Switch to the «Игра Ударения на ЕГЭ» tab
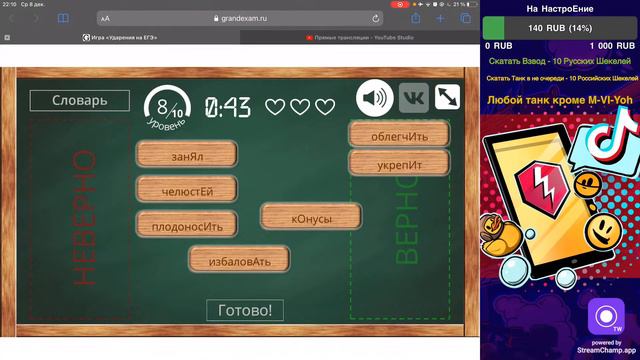Image resolution: width=640 pixels, height=360 pixels. (x=120, y=38)
